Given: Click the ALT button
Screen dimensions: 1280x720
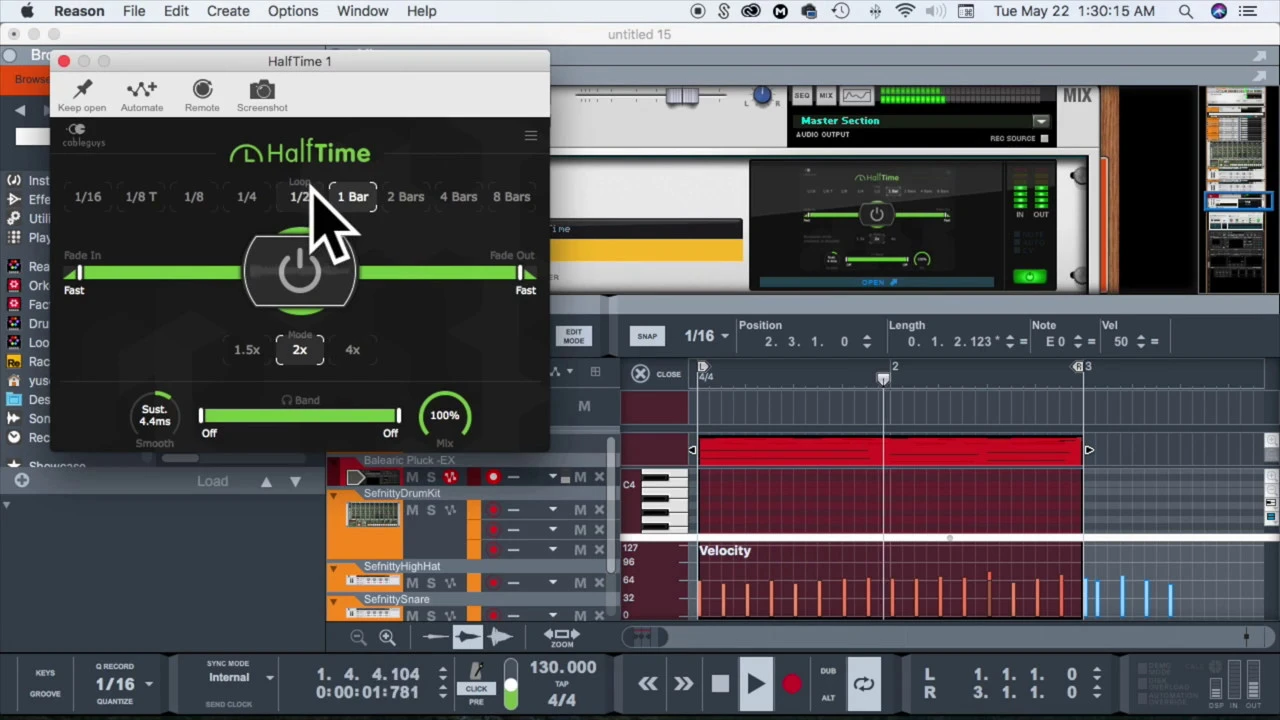Looking at the screenshot, I should click(828, 697).
